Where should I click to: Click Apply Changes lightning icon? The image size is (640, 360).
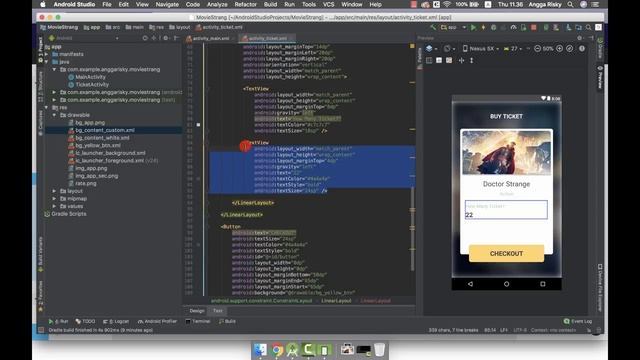[483, 27]
